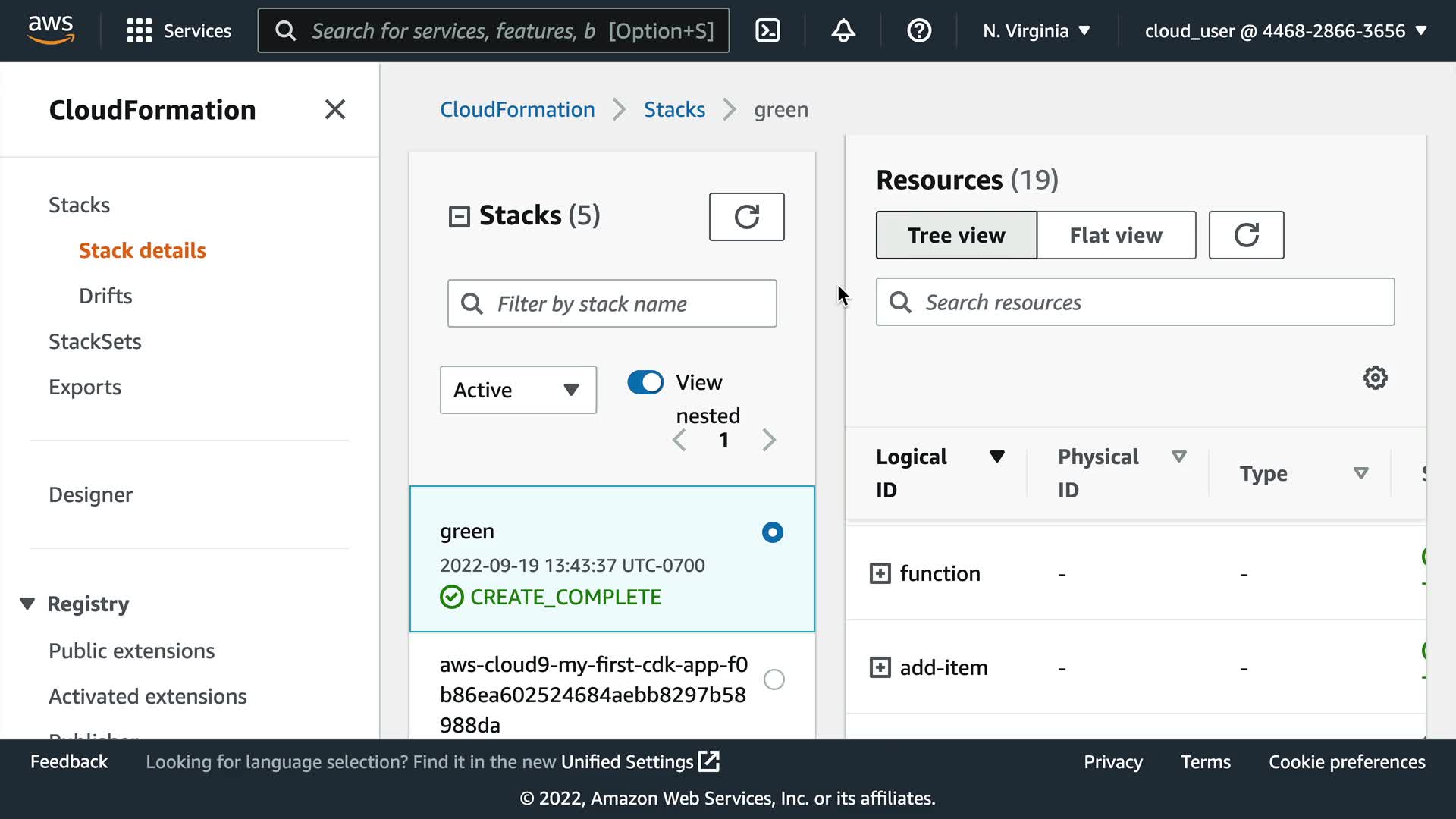Screen dimensions: 1456x819
Task: Toggle View nested switch off
Action: (x=645, y=382)
